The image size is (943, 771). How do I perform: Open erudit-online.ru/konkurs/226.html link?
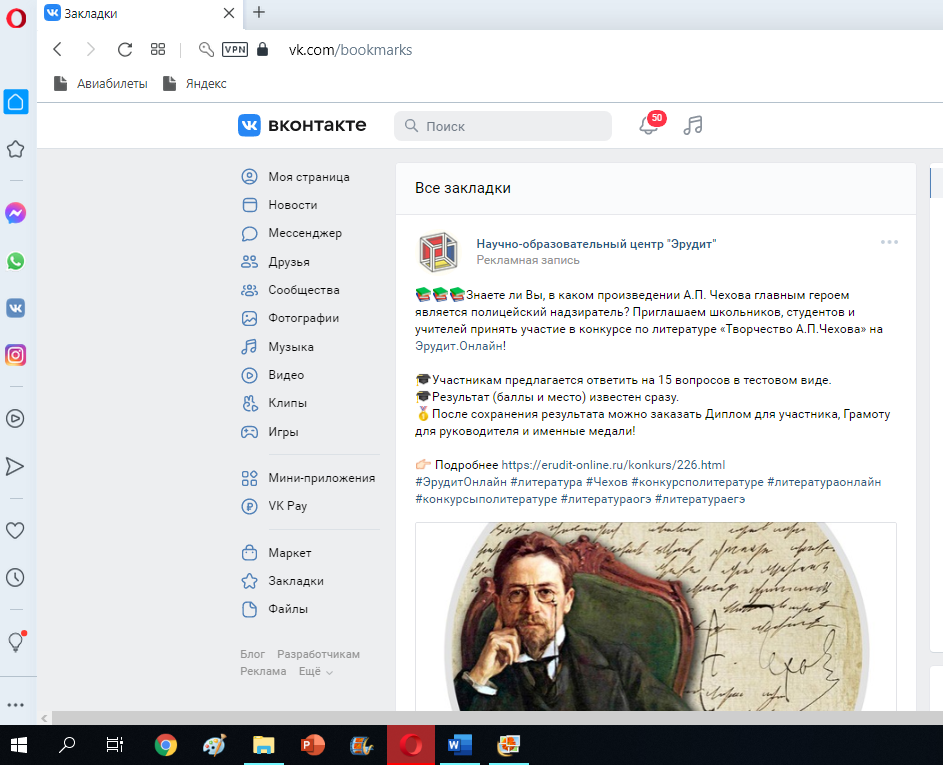pos(613,465)
